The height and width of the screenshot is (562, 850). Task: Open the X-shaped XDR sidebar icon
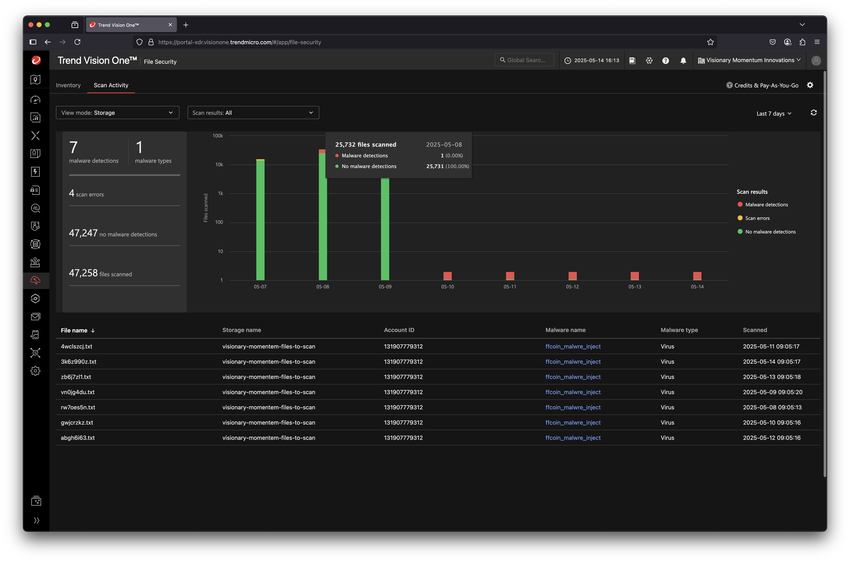(36, 135)
